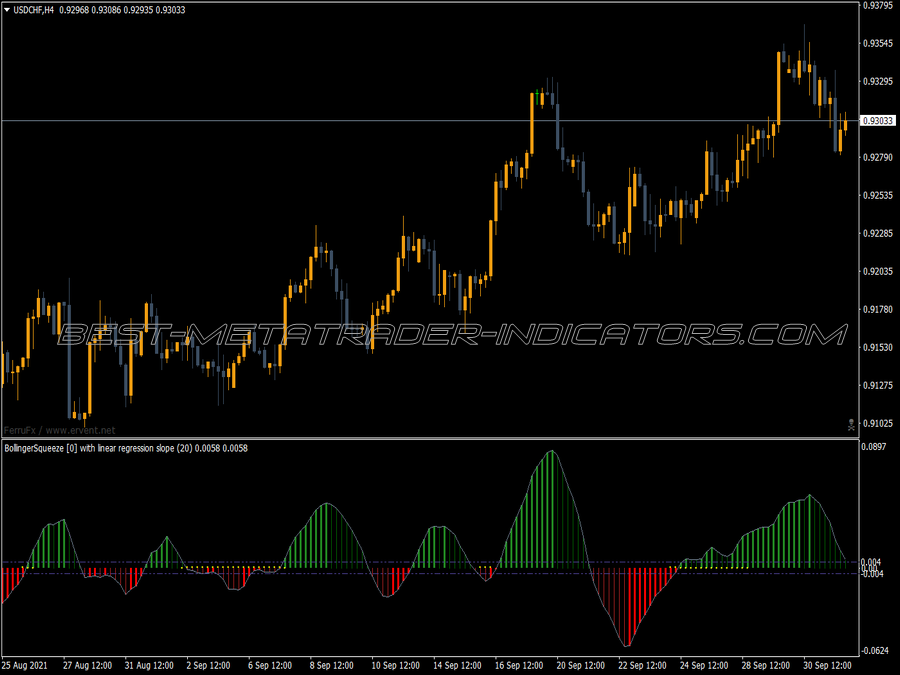The image size is (900, 675).
Task: Click the 20 Sep 12:00 time label
Action: [x=580, y=666]
